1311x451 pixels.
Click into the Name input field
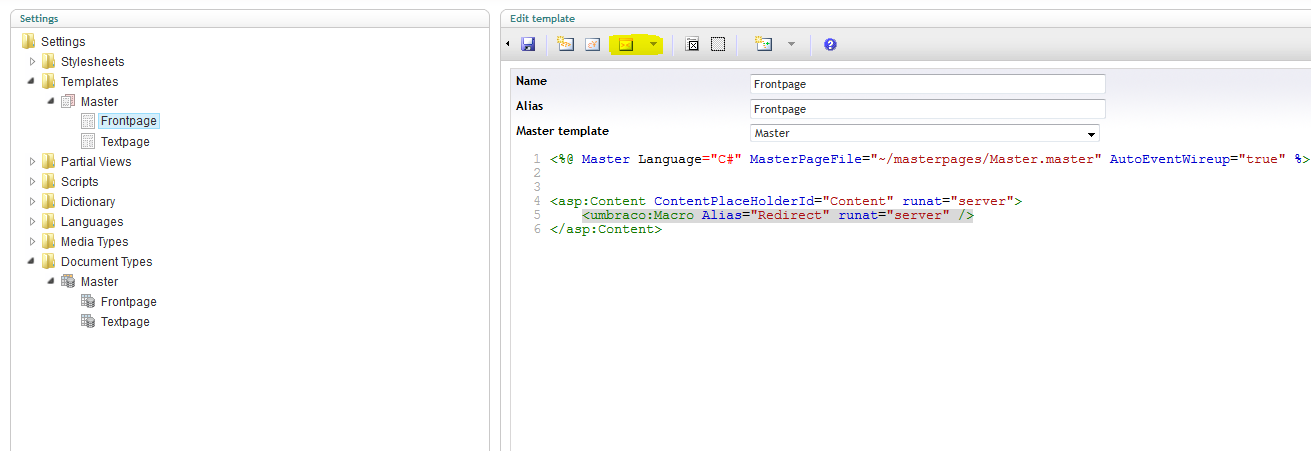coord(928,84)
